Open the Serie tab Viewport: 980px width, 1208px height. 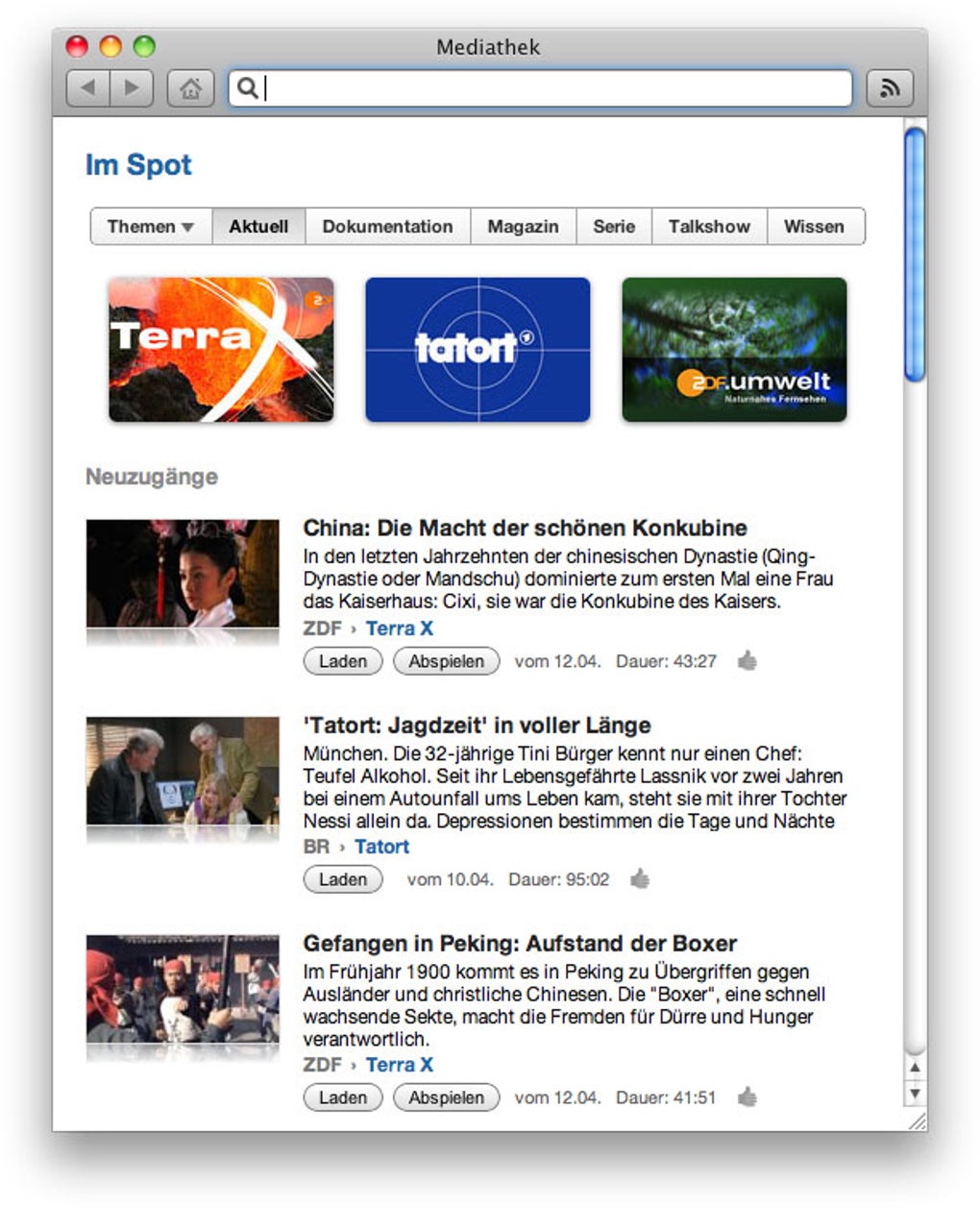coord(614,227)
